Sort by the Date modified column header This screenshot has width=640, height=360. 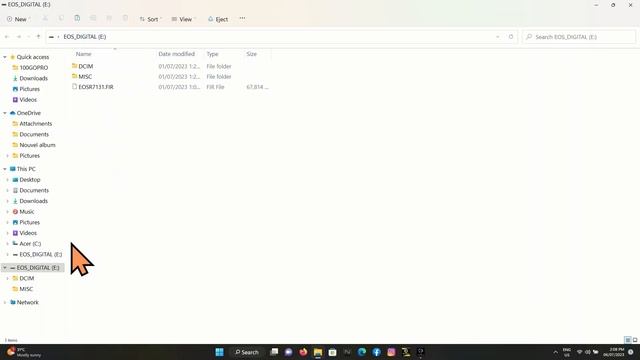176,54
